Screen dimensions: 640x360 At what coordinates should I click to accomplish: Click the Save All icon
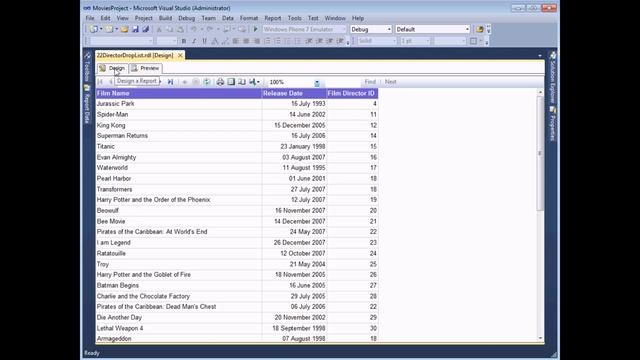[x=145, y=29]
